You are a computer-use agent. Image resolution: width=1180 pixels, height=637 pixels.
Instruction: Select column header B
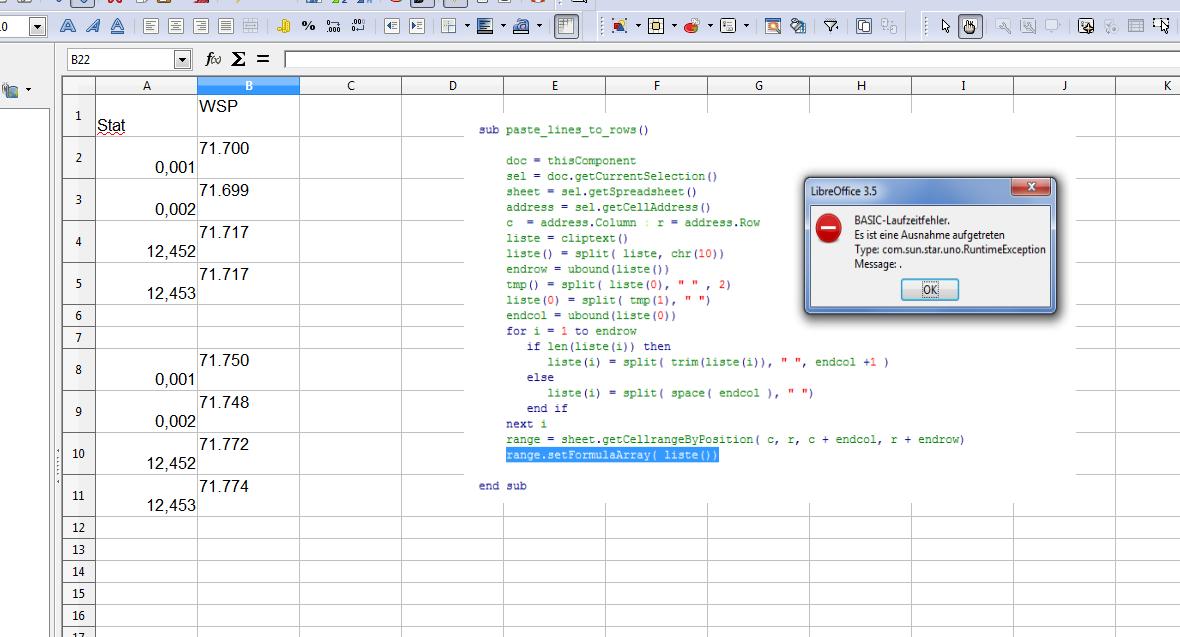tap(248, 86)
